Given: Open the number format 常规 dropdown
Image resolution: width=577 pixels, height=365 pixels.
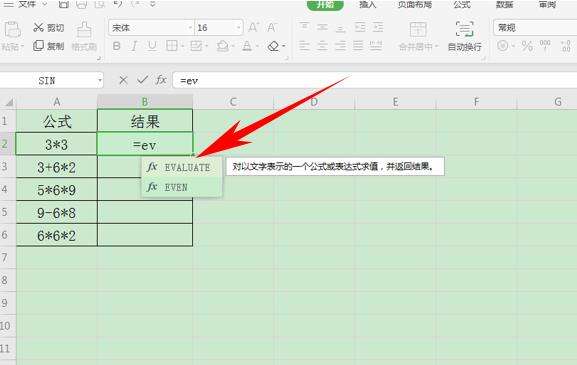Looking at the screenshot, I should [x=535, y=28].
